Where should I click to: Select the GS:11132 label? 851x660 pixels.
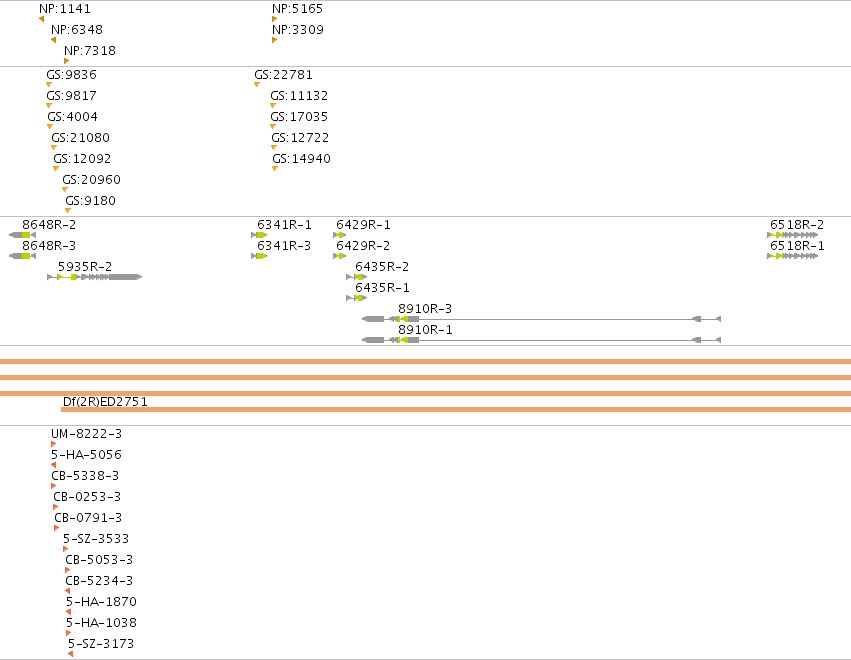pyautogui.click(x=299, y=96)
